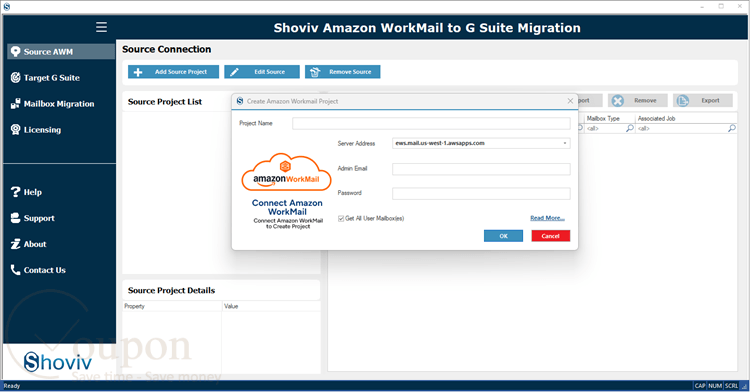This screenshot has height=392, width=750.
Task: Click the Mailbox Migration icon
Action: (x=15, y=104)
